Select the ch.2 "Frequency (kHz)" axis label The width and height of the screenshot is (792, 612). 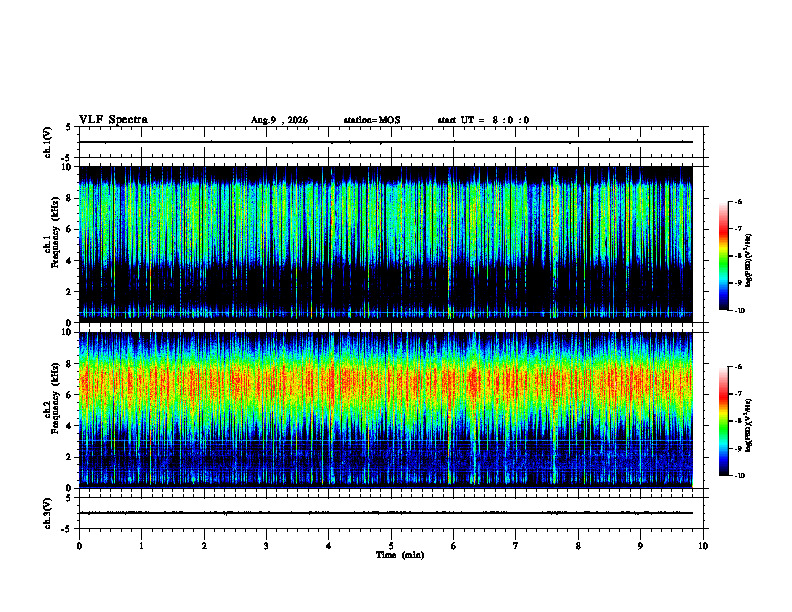pyautogui.click(x=55, y=398)
